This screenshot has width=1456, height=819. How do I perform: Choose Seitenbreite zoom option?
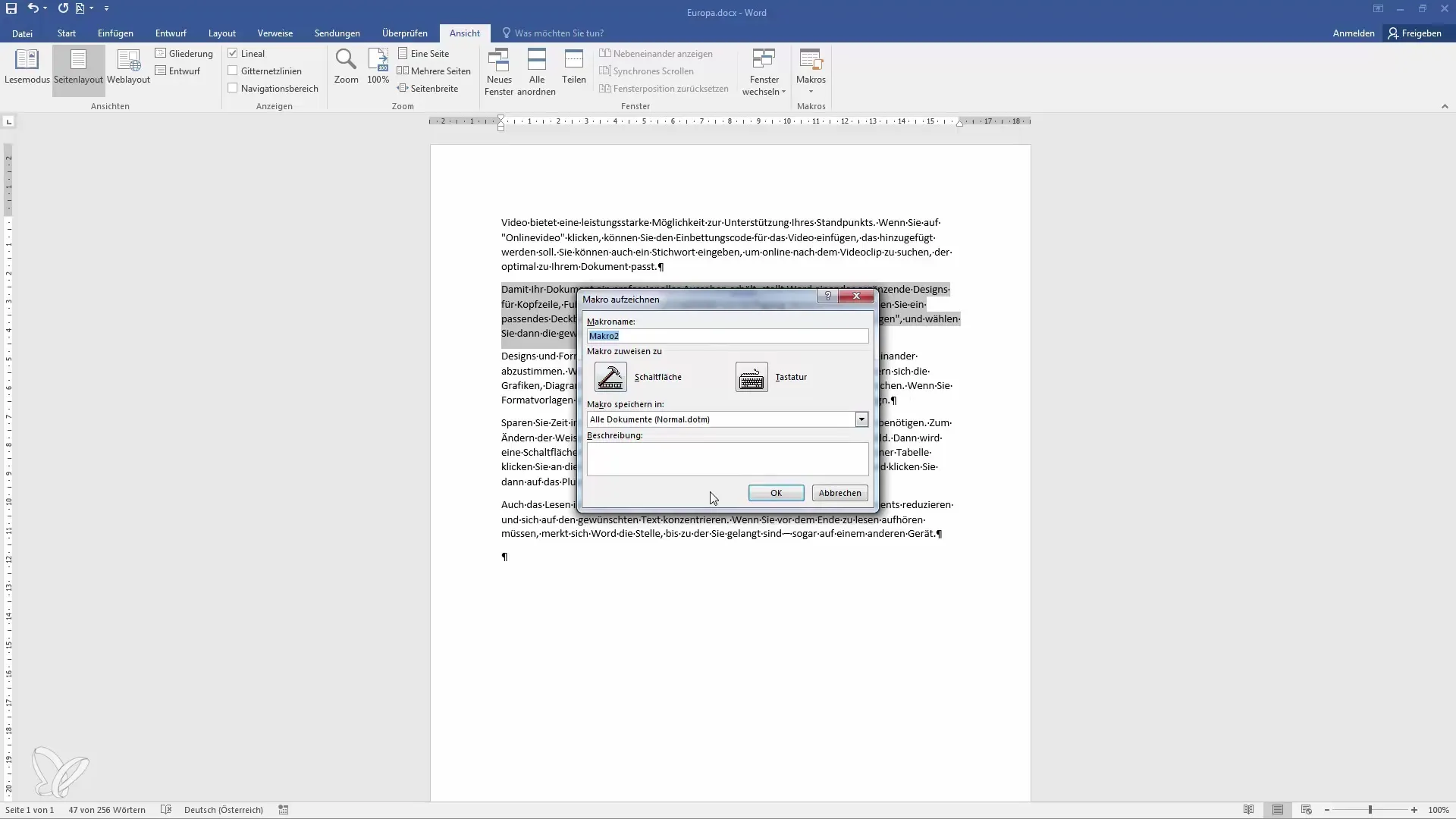point(428,89)
